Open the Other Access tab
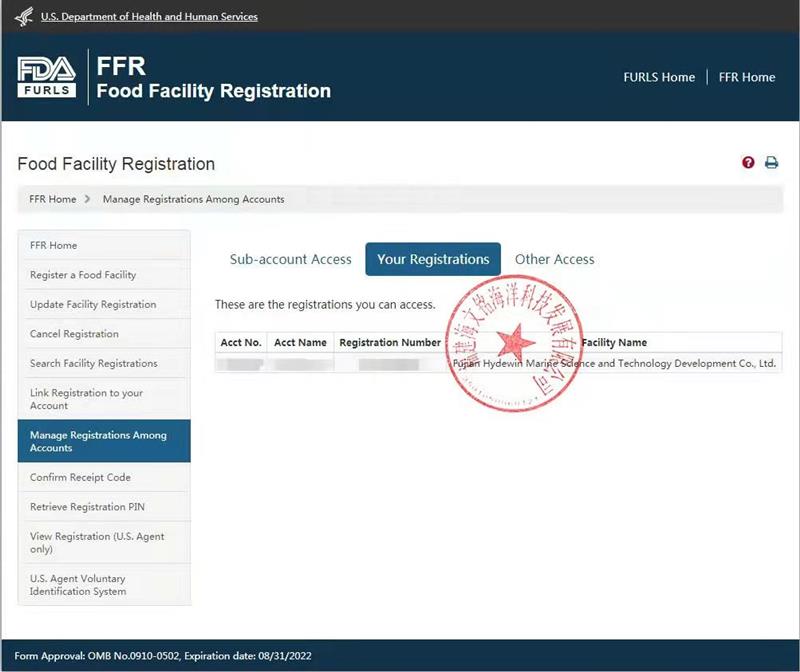Image resolution: width=800 pixels, height=672 pixels. (x=555, y=259)
